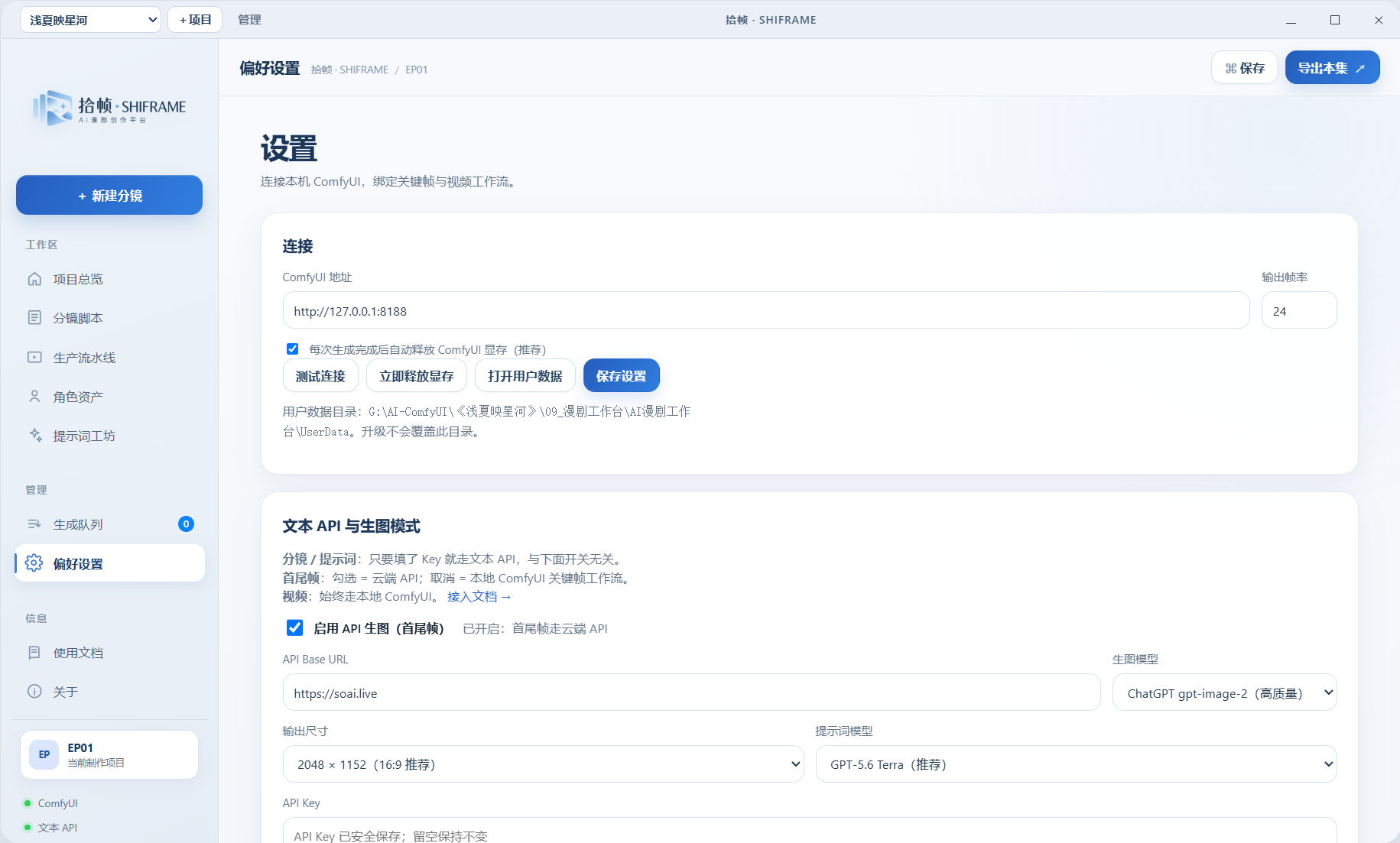Screen dimensions: 1400x843
Task: Open the 浅夏映星河 project selector
Action: [x=90, y=20]
